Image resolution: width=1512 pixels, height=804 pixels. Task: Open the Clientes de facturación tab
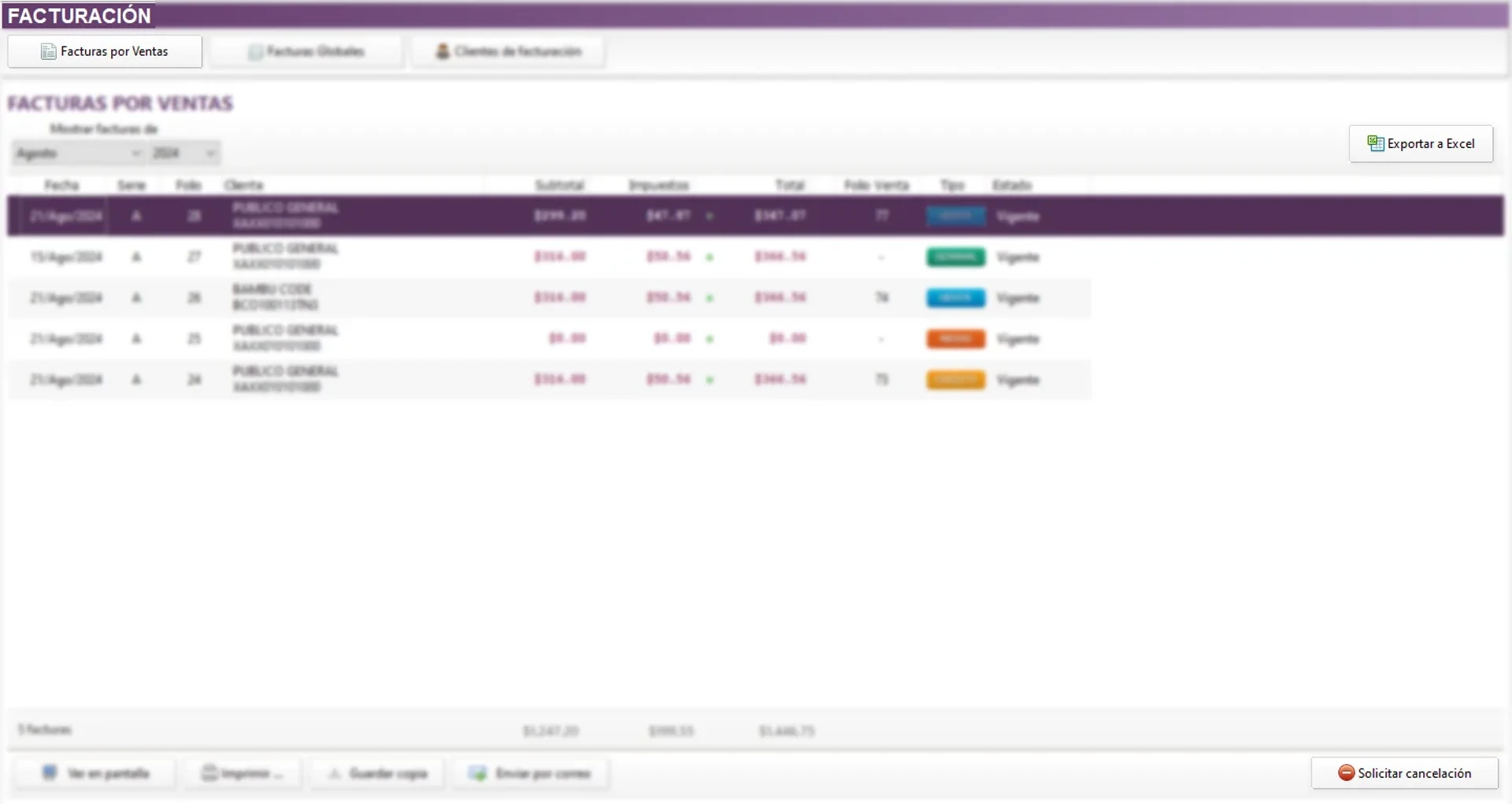[x=509, y=52]
